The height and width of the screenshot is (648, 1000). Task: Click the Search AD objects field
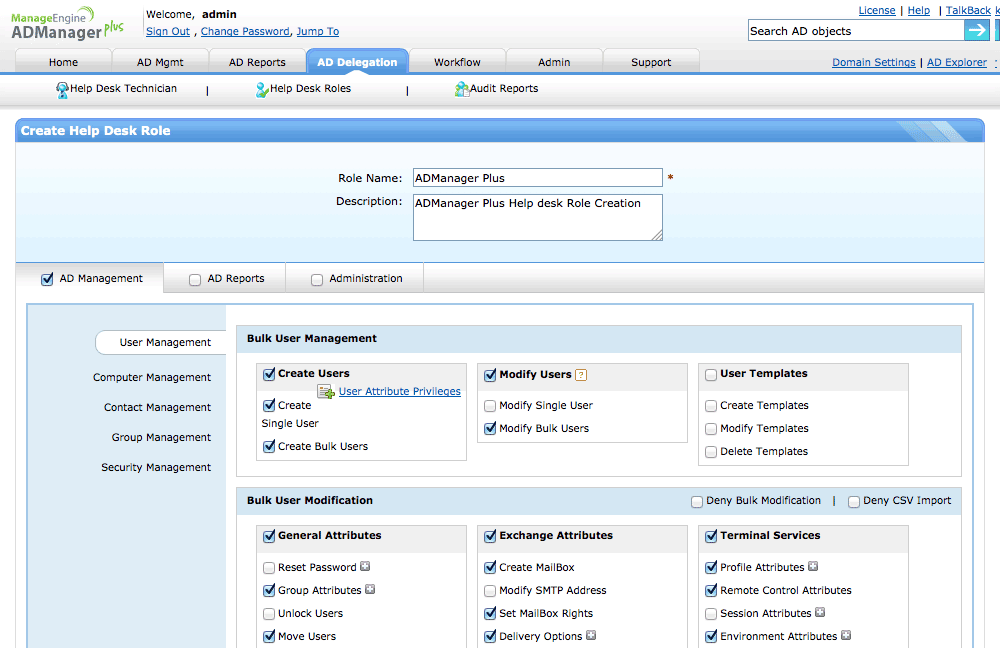click(856, 31)
